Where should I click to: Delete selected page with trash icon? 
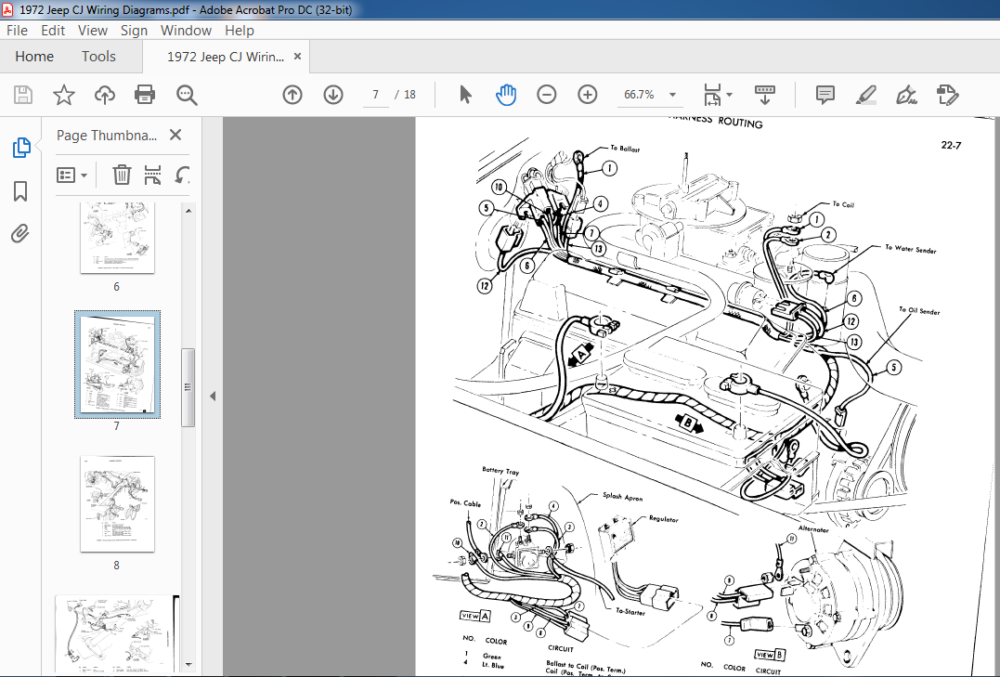pyautogui.click(x=122, y=175)
